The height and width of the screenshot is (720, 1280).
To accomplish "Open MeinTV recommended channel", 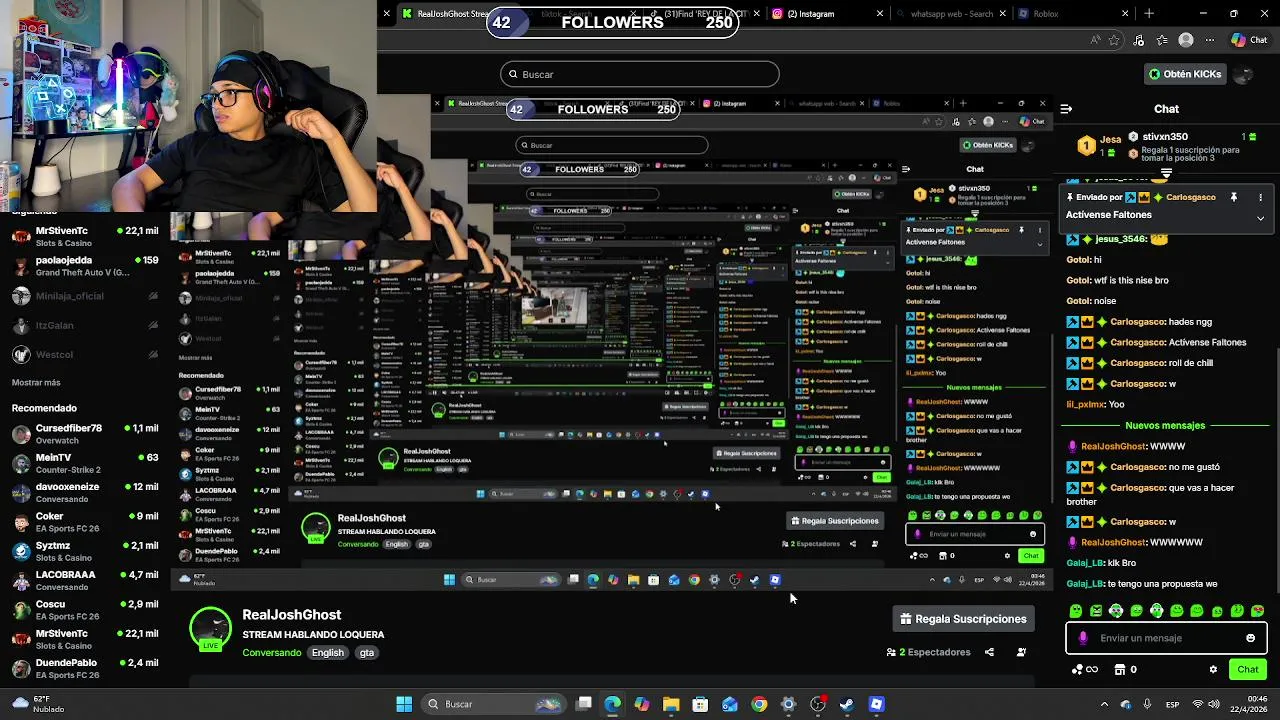I will click(85, 463).
